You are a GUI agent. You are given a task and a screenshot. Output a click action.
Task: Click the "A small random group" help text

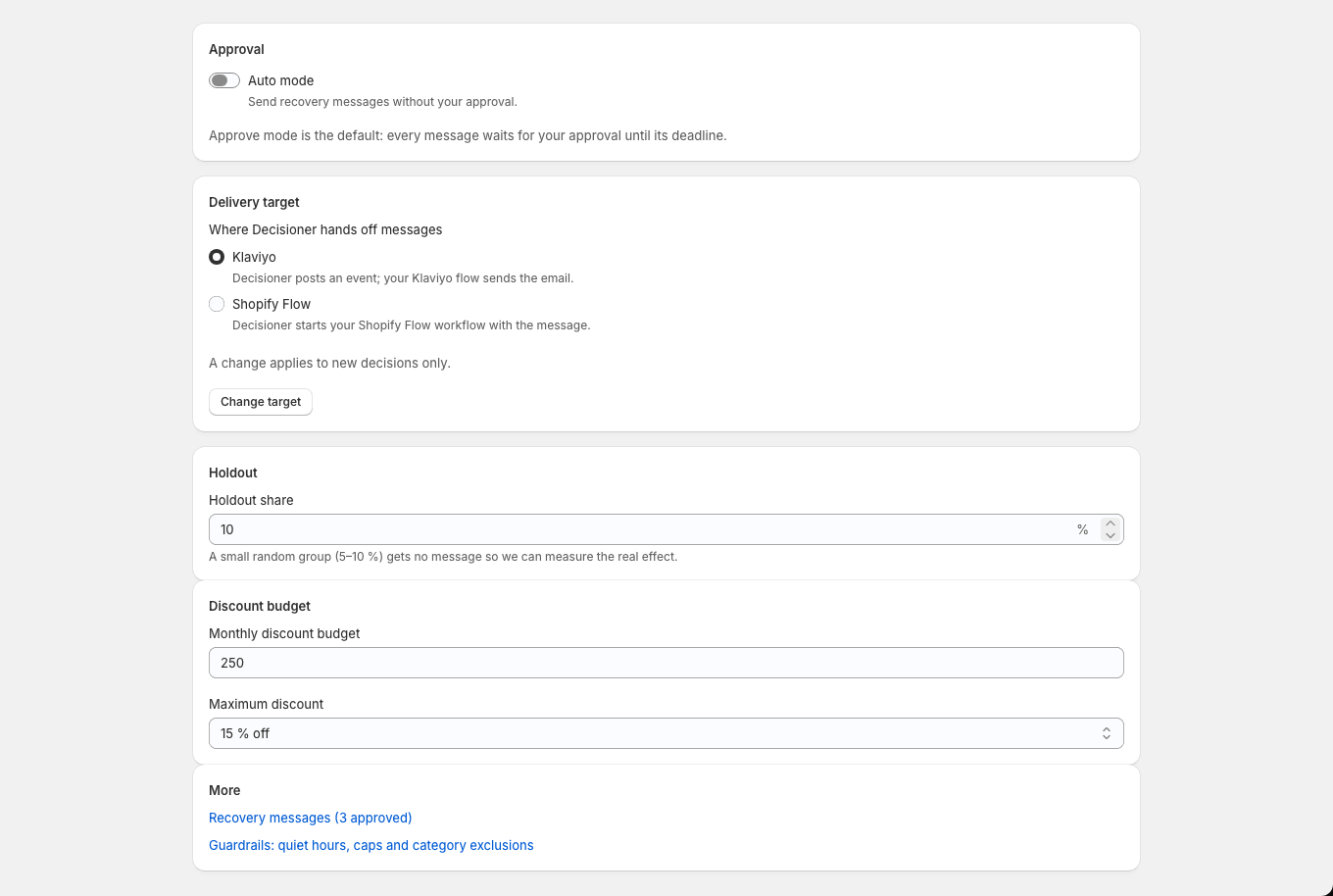click(x=443, y=557)
